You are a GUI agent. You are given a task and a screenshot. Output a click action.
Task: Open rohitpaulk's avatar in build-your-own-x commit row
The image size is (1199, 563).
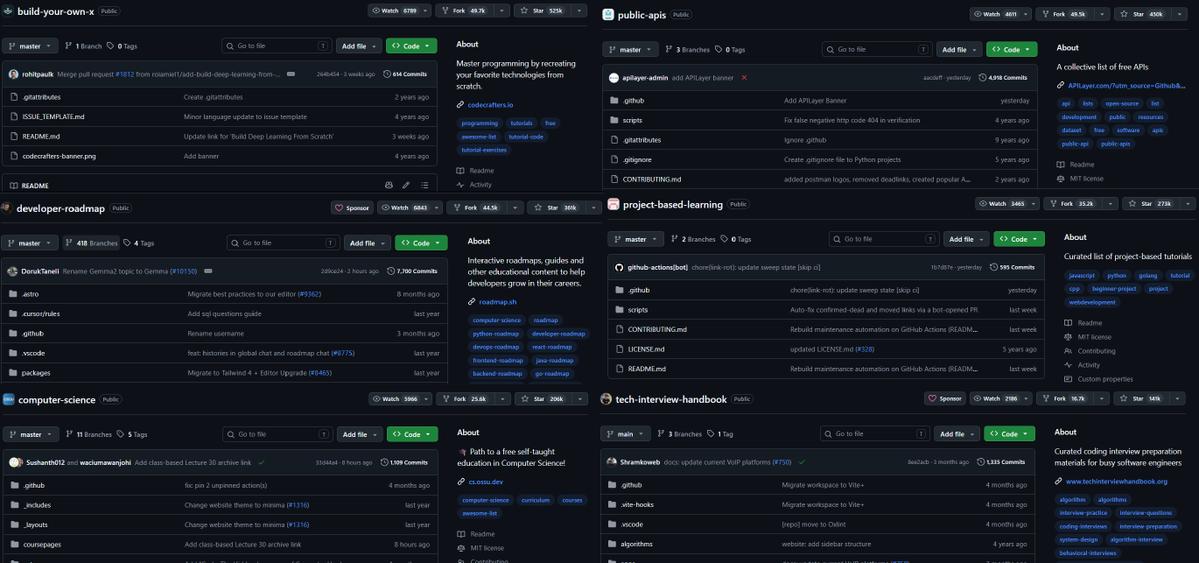(15, 74)
